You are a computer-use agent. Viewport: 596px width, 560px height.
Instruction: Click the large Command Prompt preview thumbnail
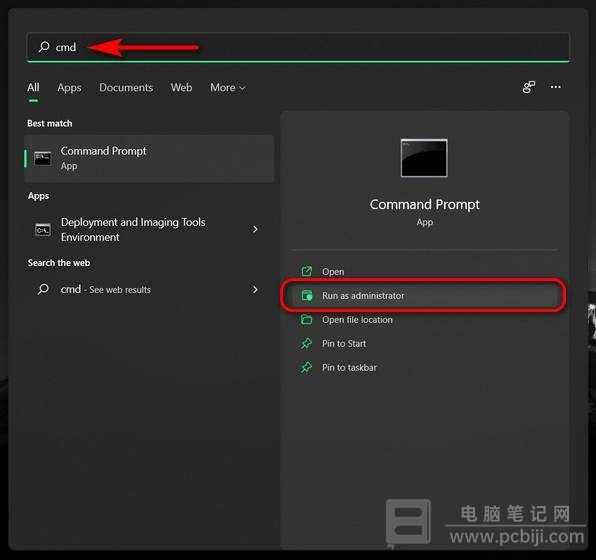click(424, 158)
